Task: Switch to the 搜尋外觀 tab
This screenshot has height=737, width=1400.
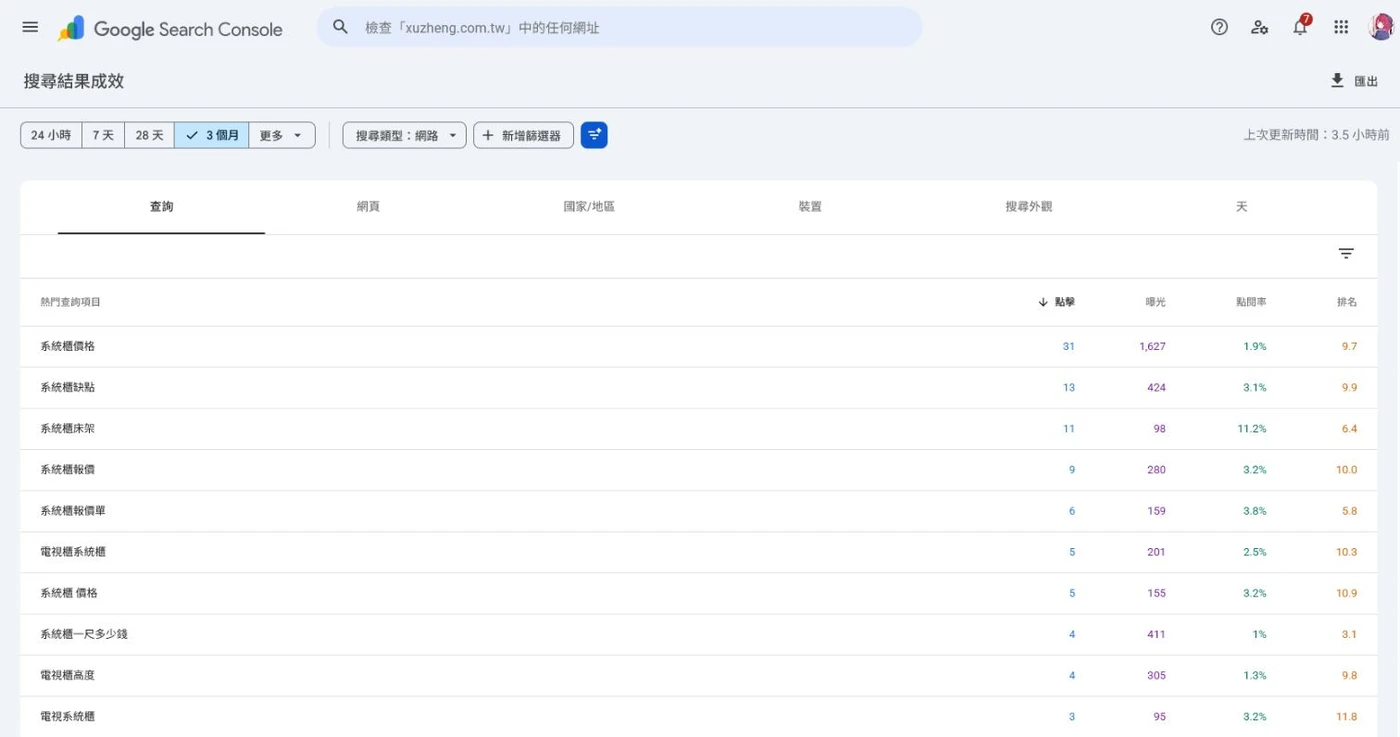Action: click(1029, 207)
